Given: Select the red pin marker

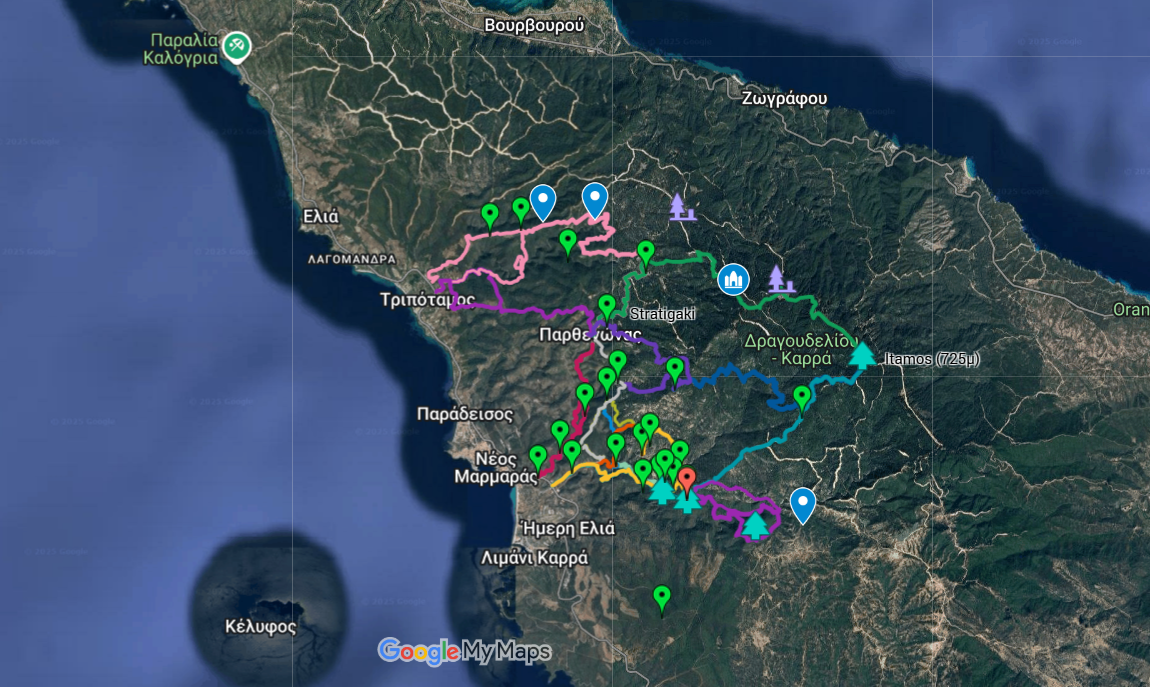Looking at the screenshot, I should pyautogui.click(x=686, y=477).
